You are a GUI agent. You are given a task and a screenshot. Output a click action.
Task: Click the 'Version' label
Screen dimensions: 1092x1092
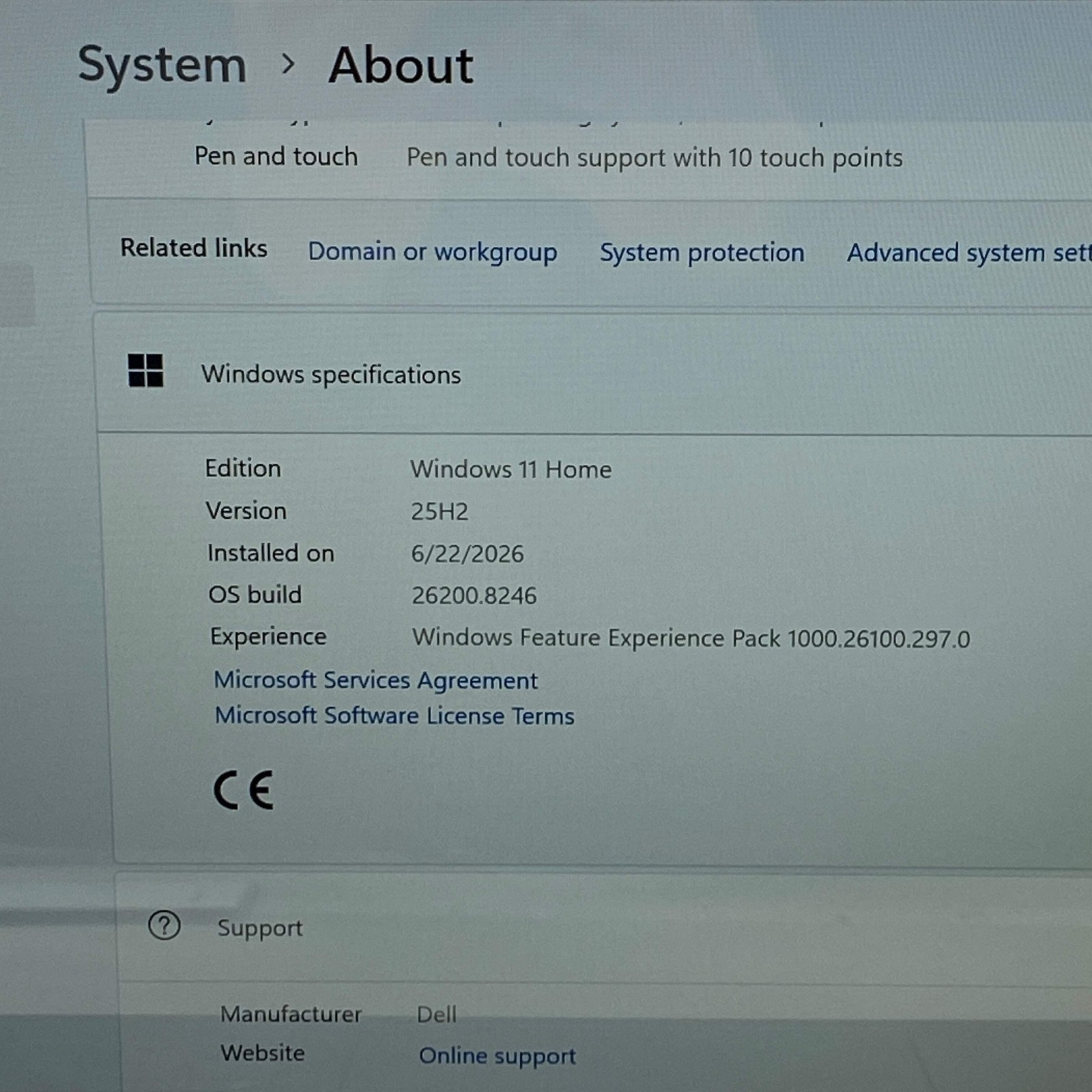tap(246, 511)
